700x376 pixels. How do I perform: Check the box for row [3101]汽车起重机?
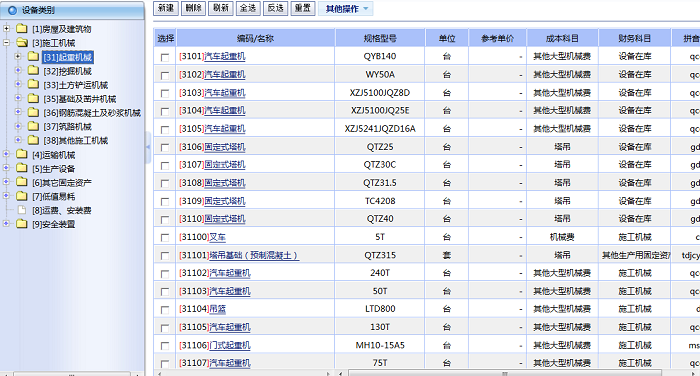tap(165, 57)
